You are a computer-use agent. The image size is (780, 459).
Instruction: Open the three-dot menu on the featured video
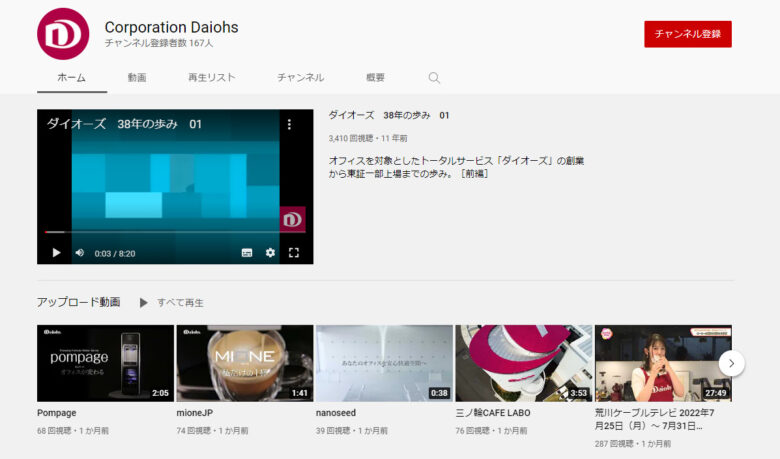289,124
